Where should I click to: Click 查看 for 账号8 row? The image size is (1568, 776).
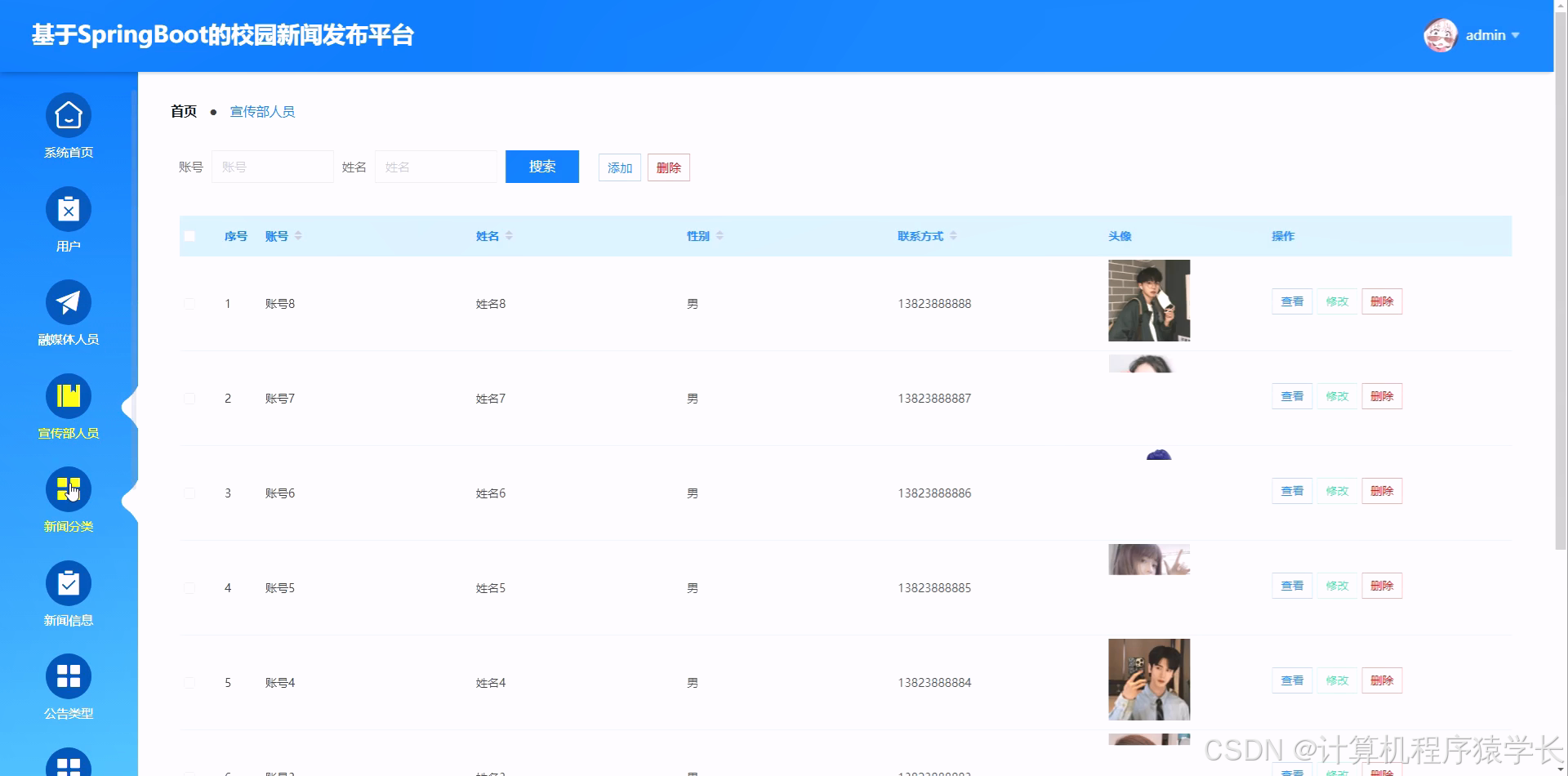pyautogui.click(x=1292, y=301)
